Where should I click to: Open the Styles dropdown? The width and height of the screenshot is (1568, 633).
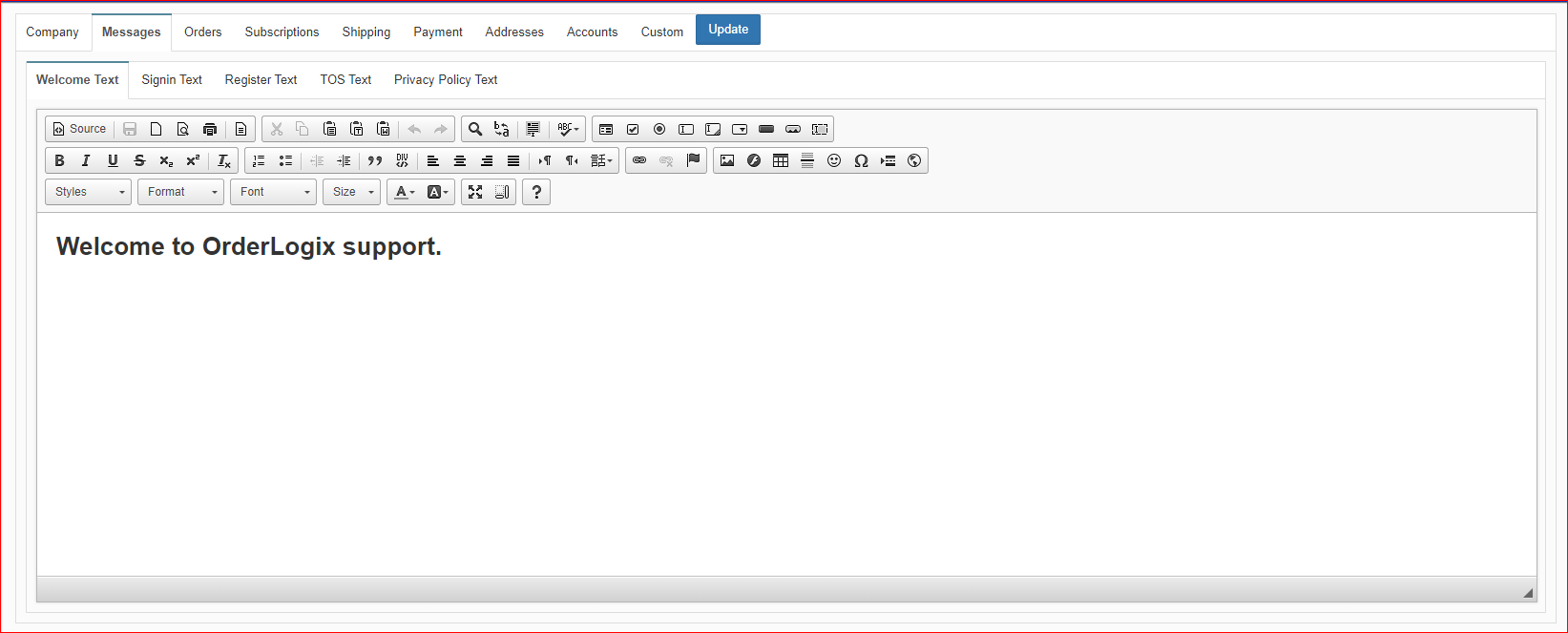[x=89, y=192]
